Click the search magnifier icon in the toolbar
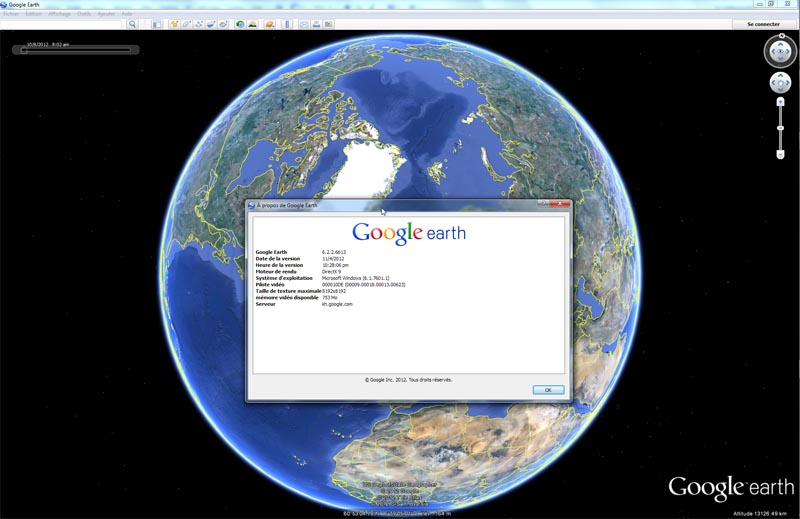 pyautogui.click(x=132, y=24)
